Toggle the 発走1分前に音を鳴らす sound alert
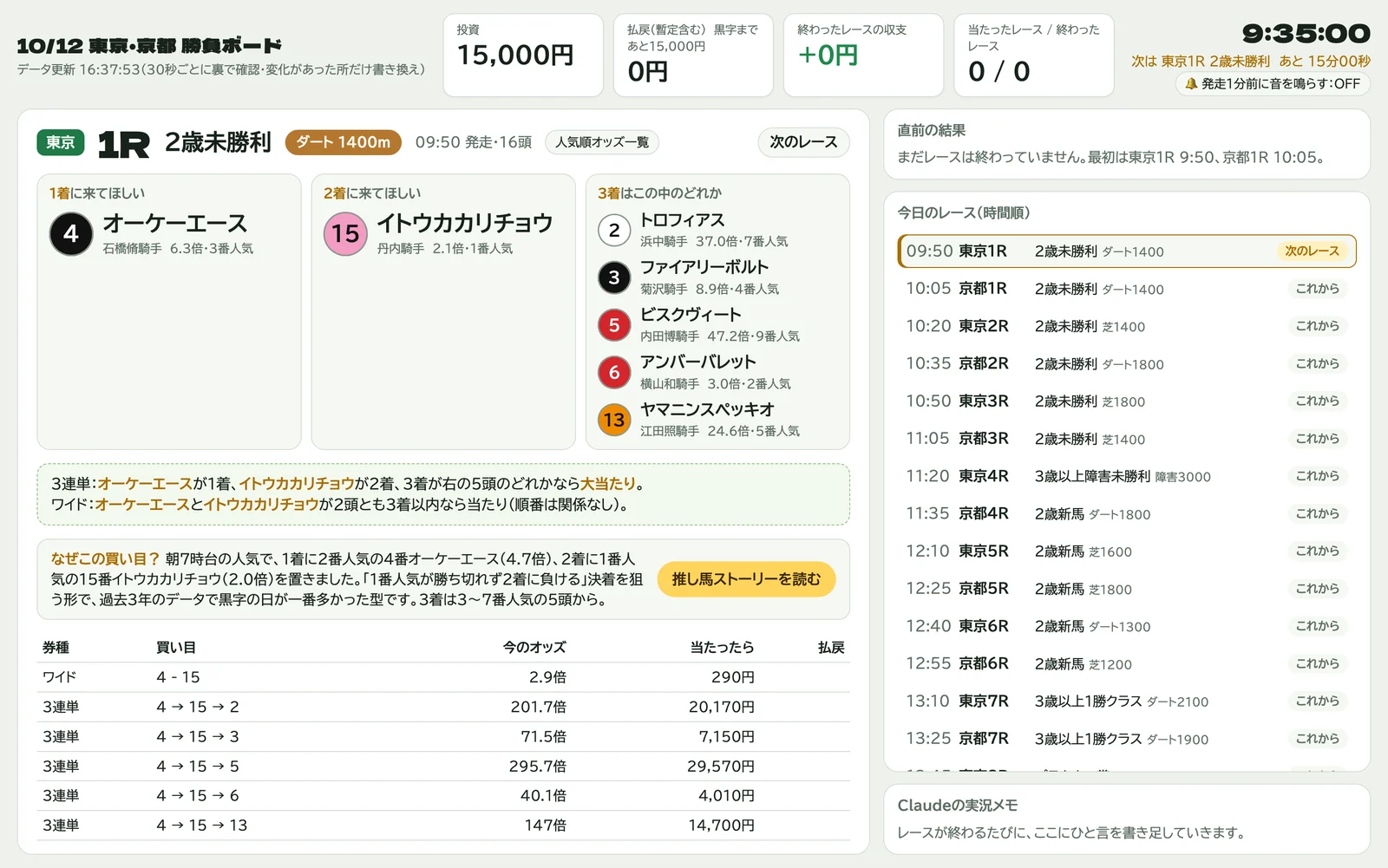The image size is (1388, 868). [1273, 84]
